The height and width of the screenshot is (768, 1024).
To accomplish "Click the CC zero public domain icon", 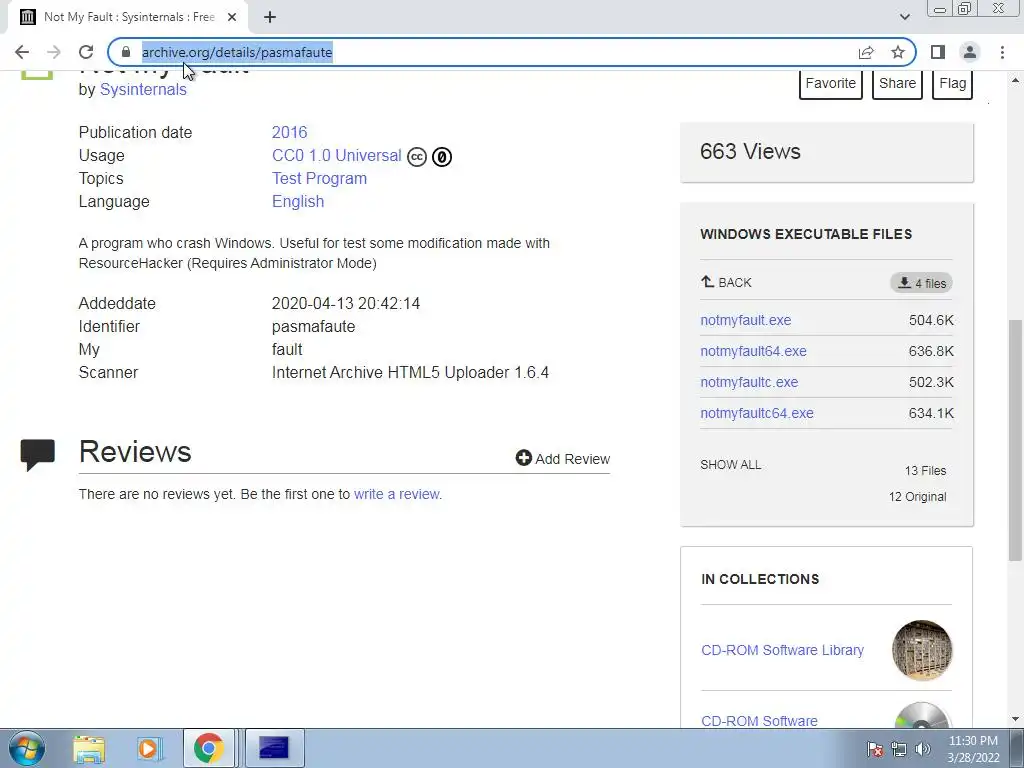I will (442, 157).
